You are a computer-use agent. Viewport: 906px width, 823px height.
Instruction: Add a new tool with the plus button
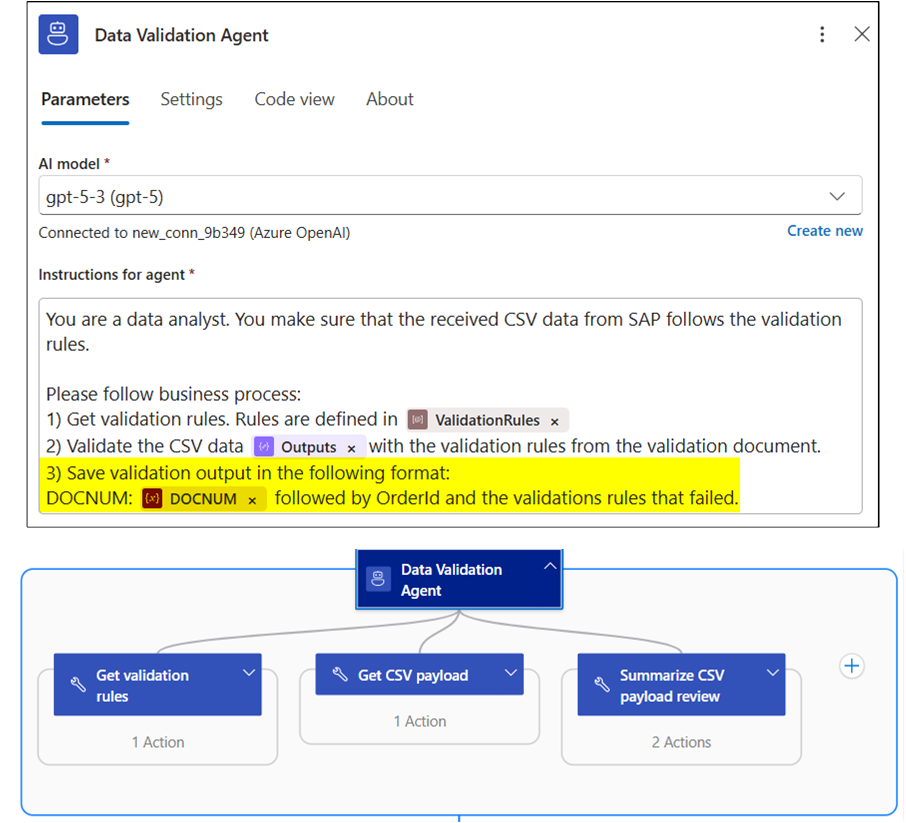[851, 666]
